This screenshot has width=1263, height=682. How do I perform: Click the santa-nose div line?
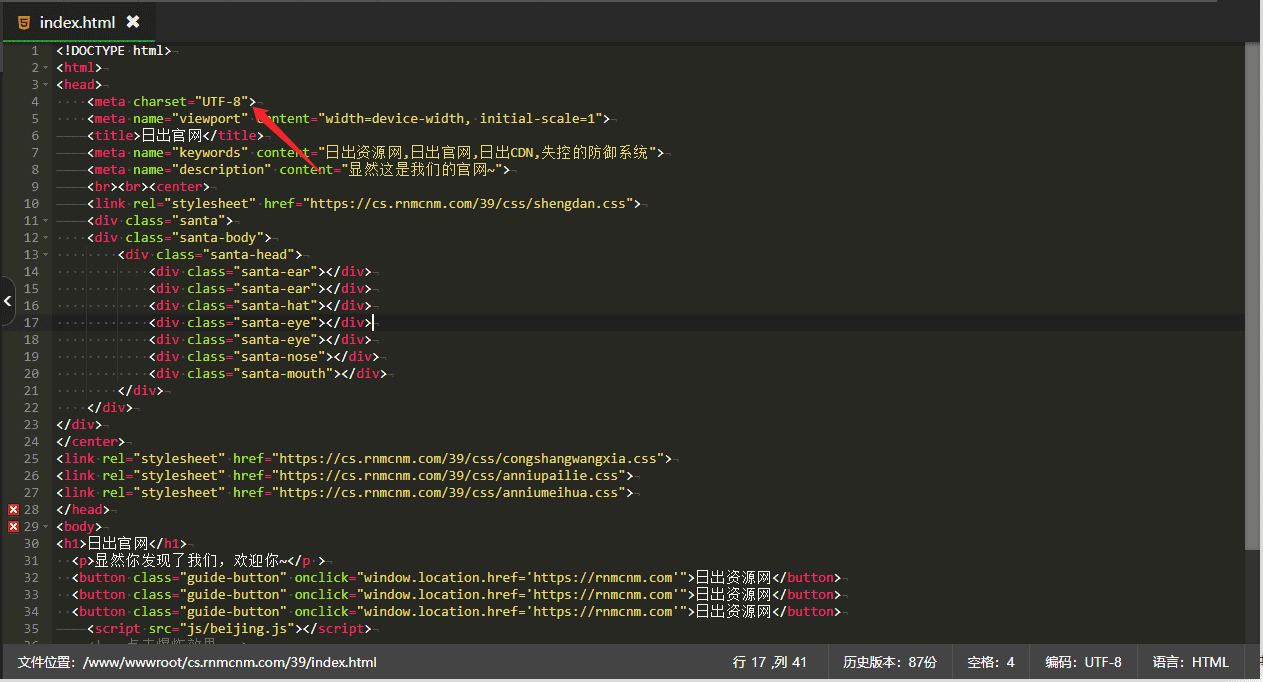point(264,357)
